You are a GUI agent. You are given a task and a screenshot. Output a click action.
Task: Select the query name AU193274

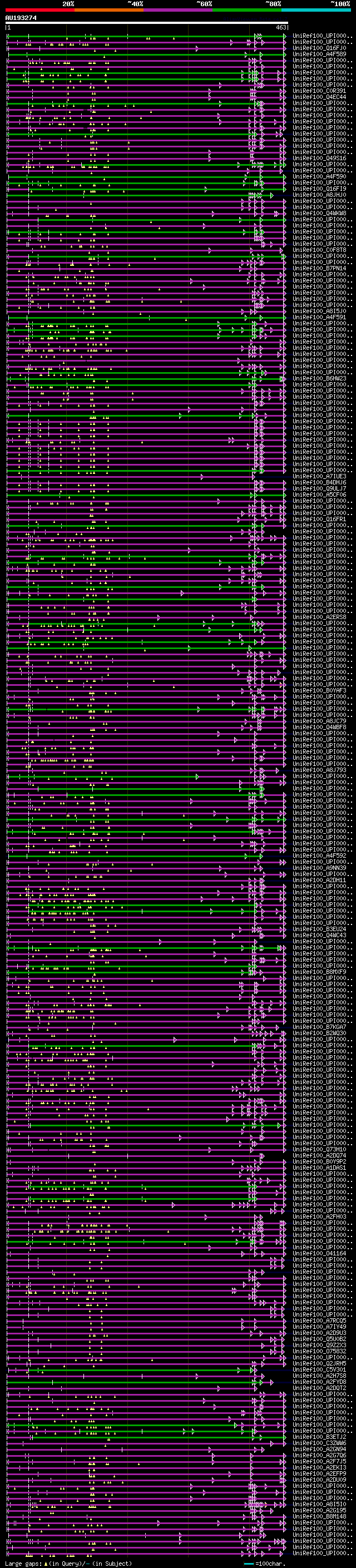coord(21,18)
